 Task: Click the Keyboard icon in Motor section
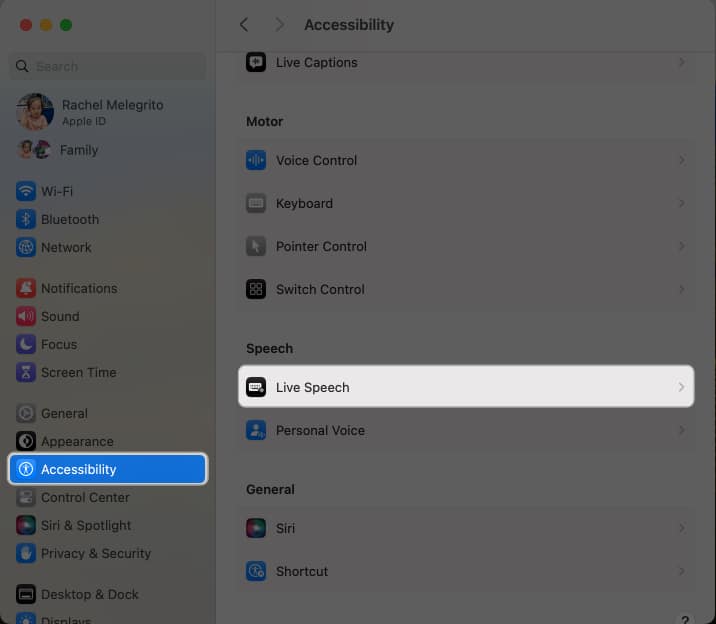(256, 203)
